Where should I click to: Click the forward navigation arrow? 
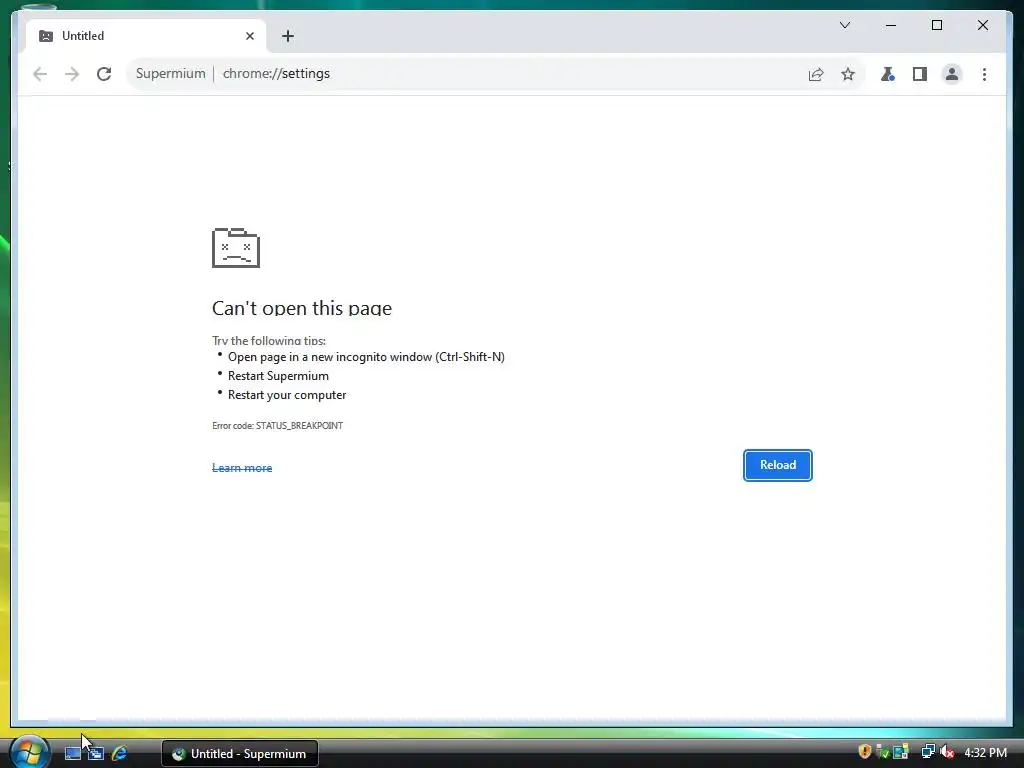tap(72, 74)
